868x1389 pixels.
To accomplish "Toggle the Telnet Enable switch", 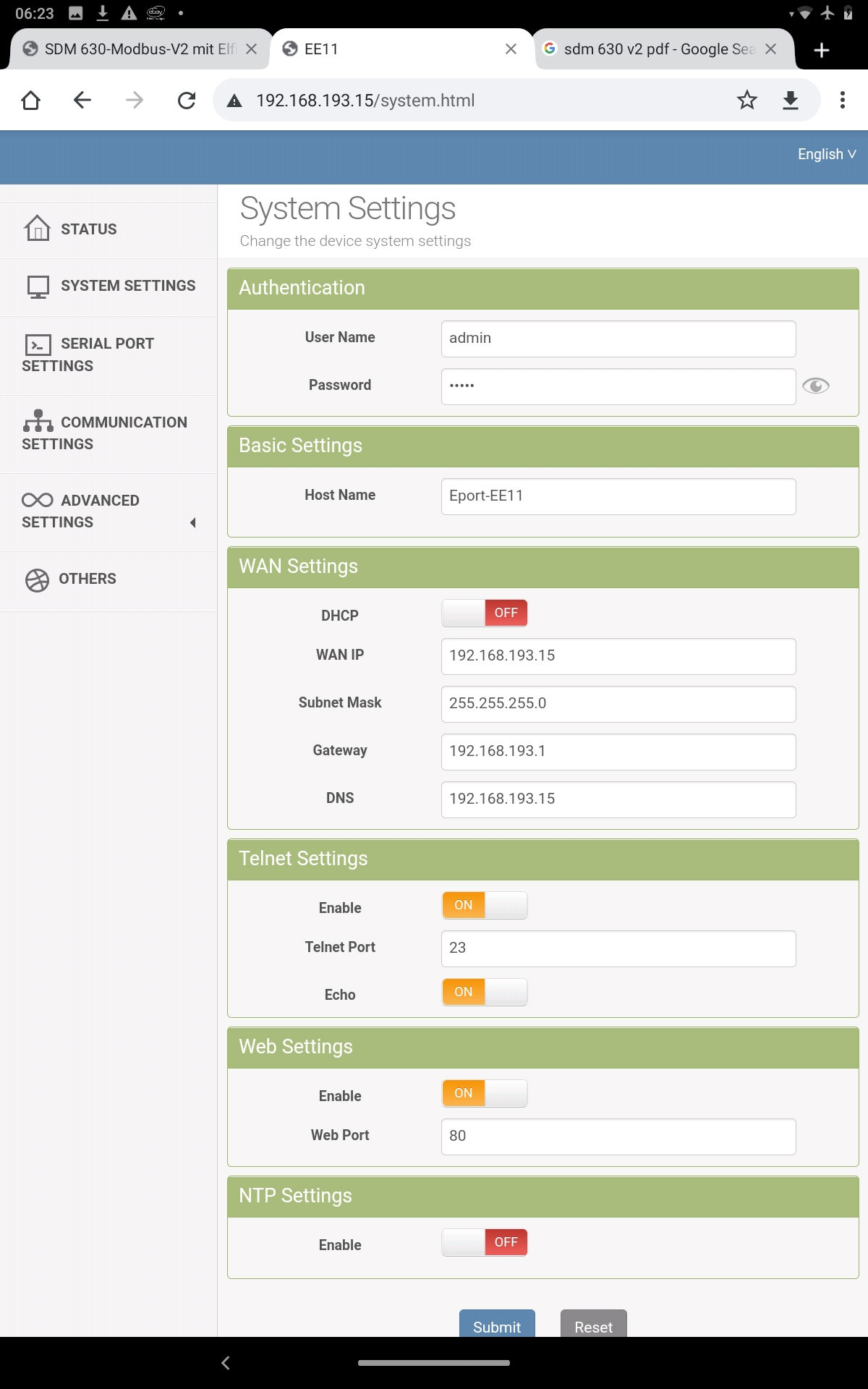I will [485, 905].
